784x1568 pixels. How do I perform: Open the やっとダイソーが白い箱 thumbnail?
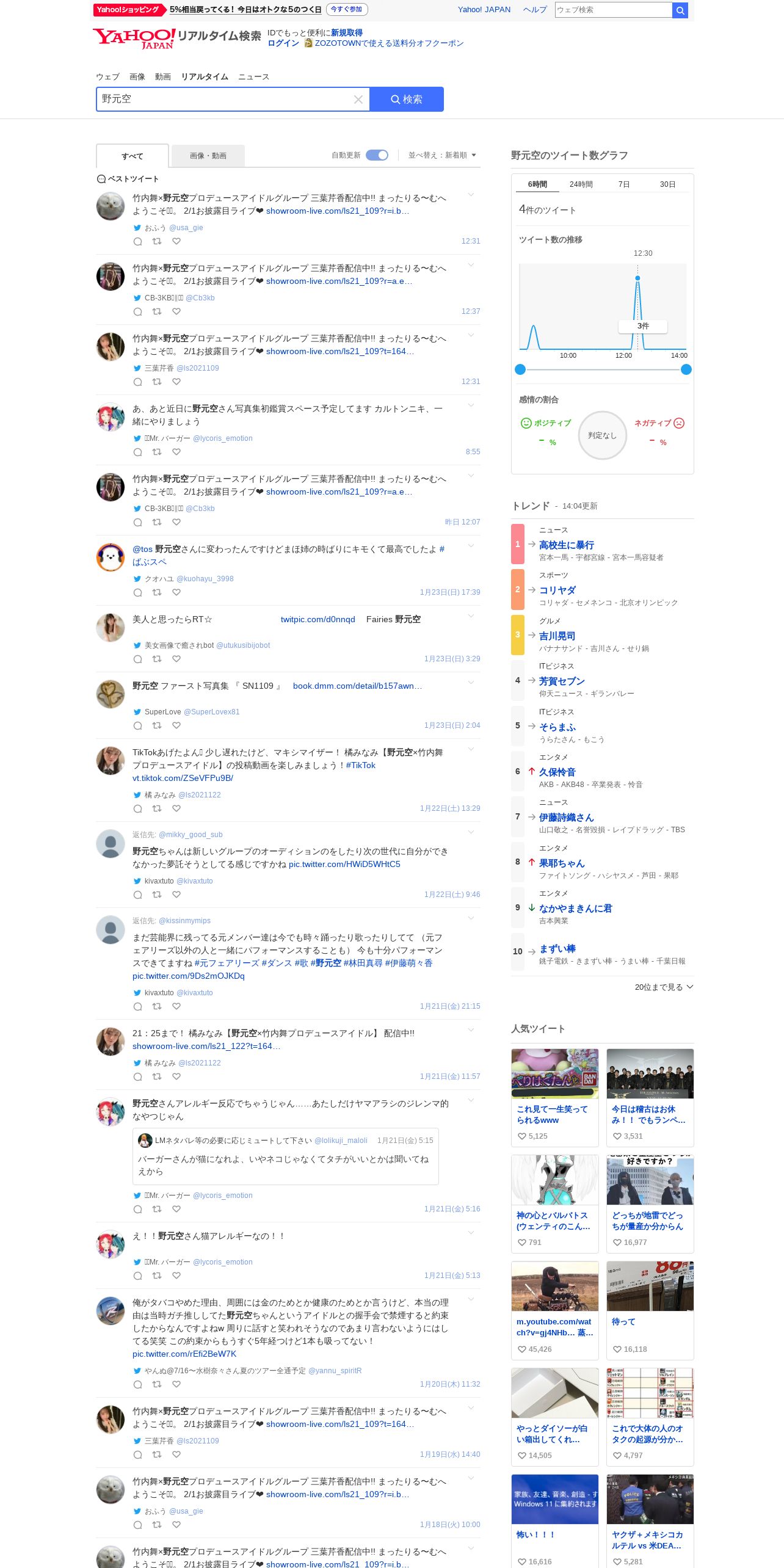pyautogui.click(x=555, y=1393)
